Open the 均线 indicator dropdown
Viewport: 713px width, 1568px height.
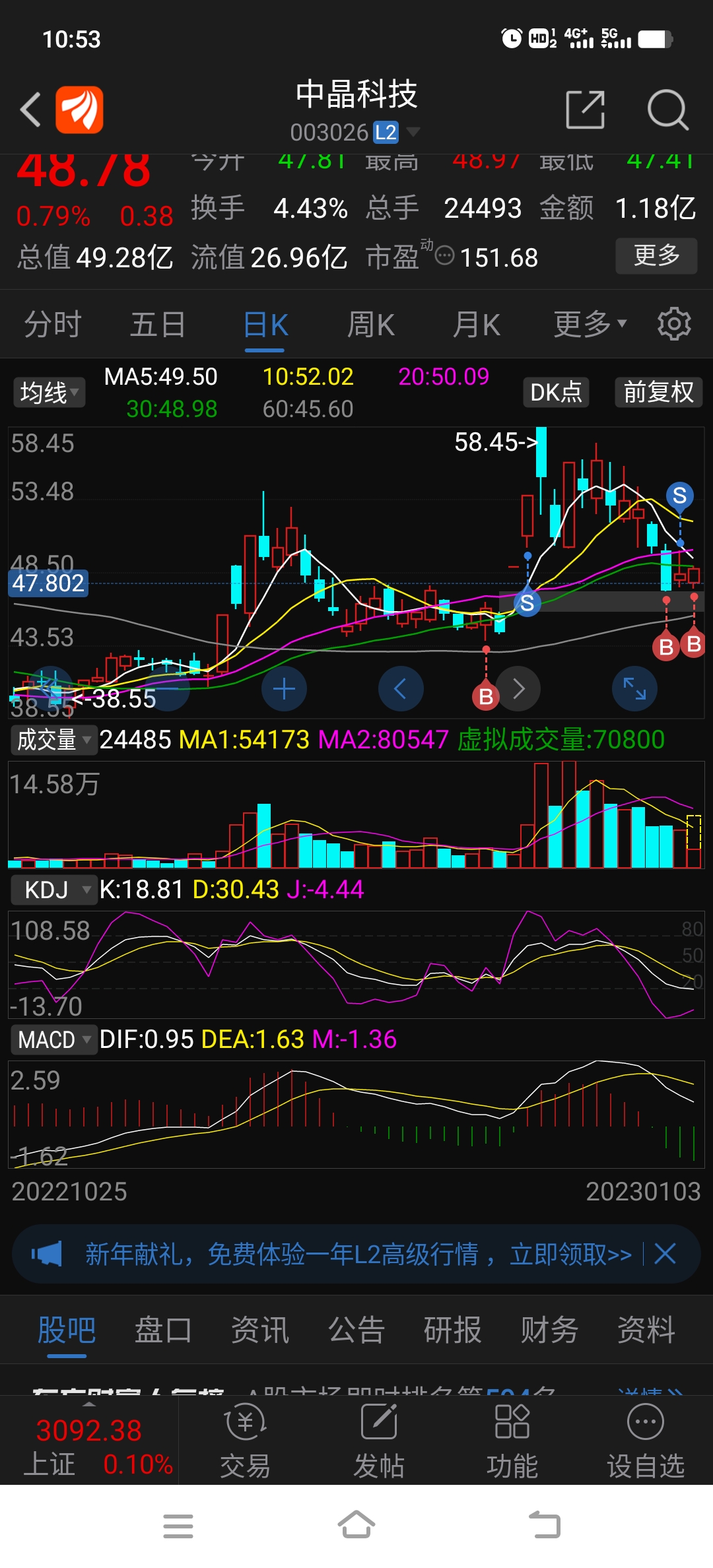pyautogui.click(x=49, y=393)
